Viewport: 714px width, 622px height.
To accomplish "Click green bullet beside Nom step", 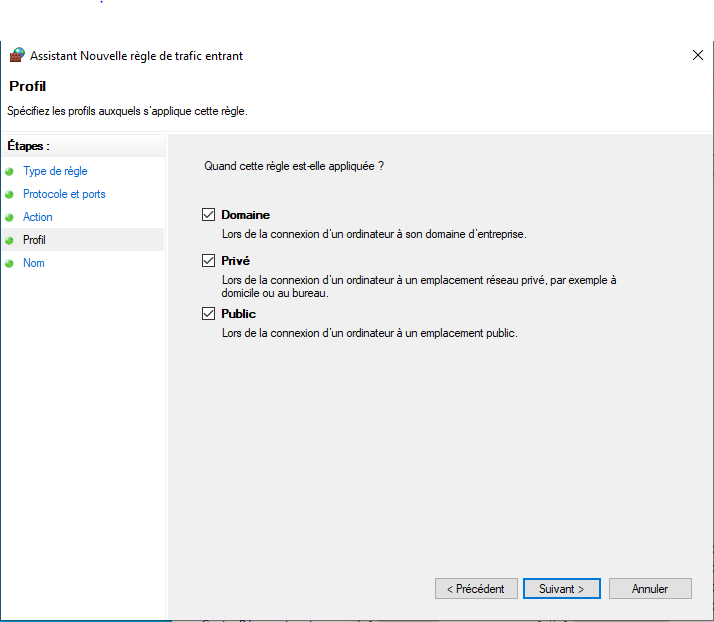I will coord(9,264).
